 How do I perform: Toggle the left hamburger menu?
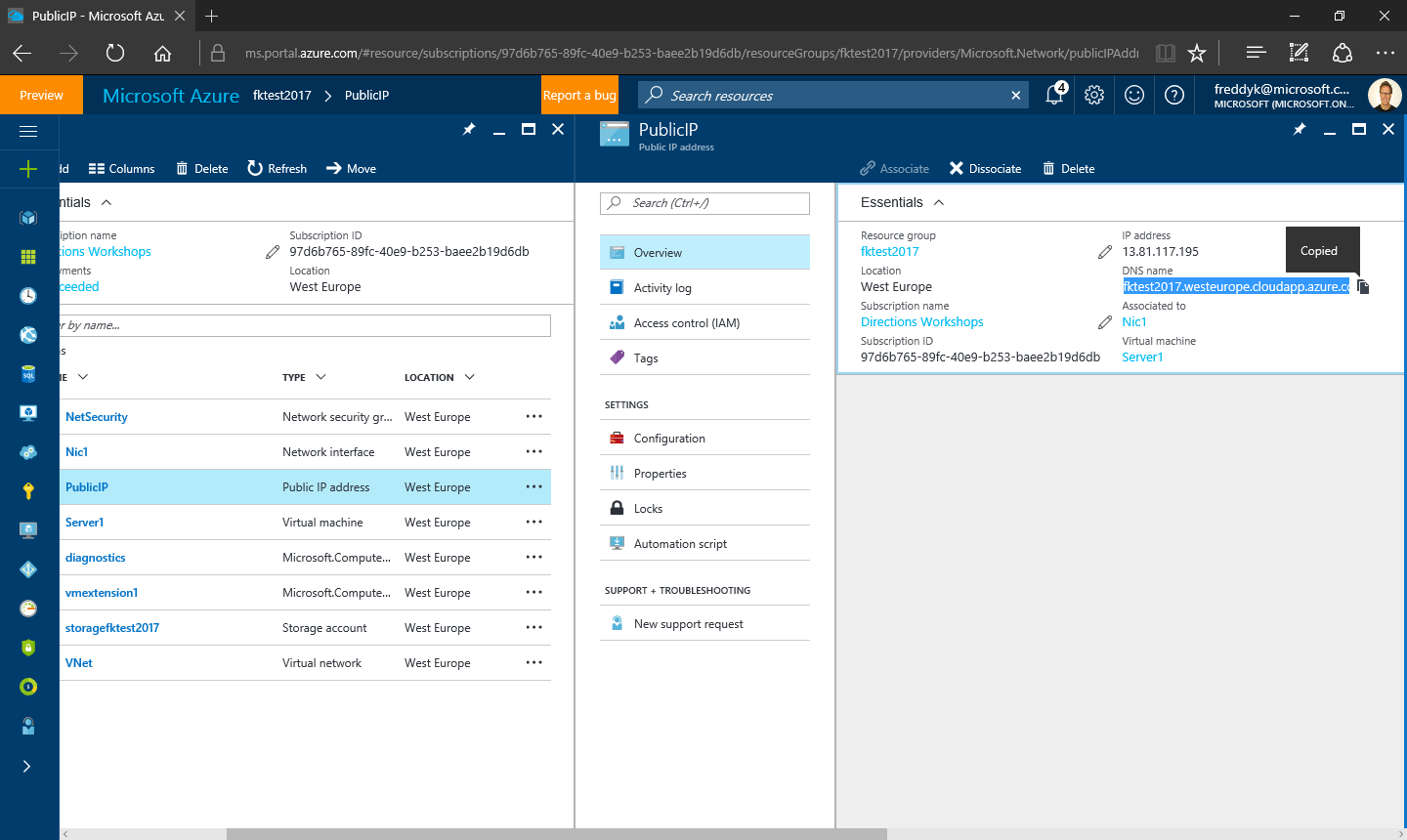tap(28, 131)
